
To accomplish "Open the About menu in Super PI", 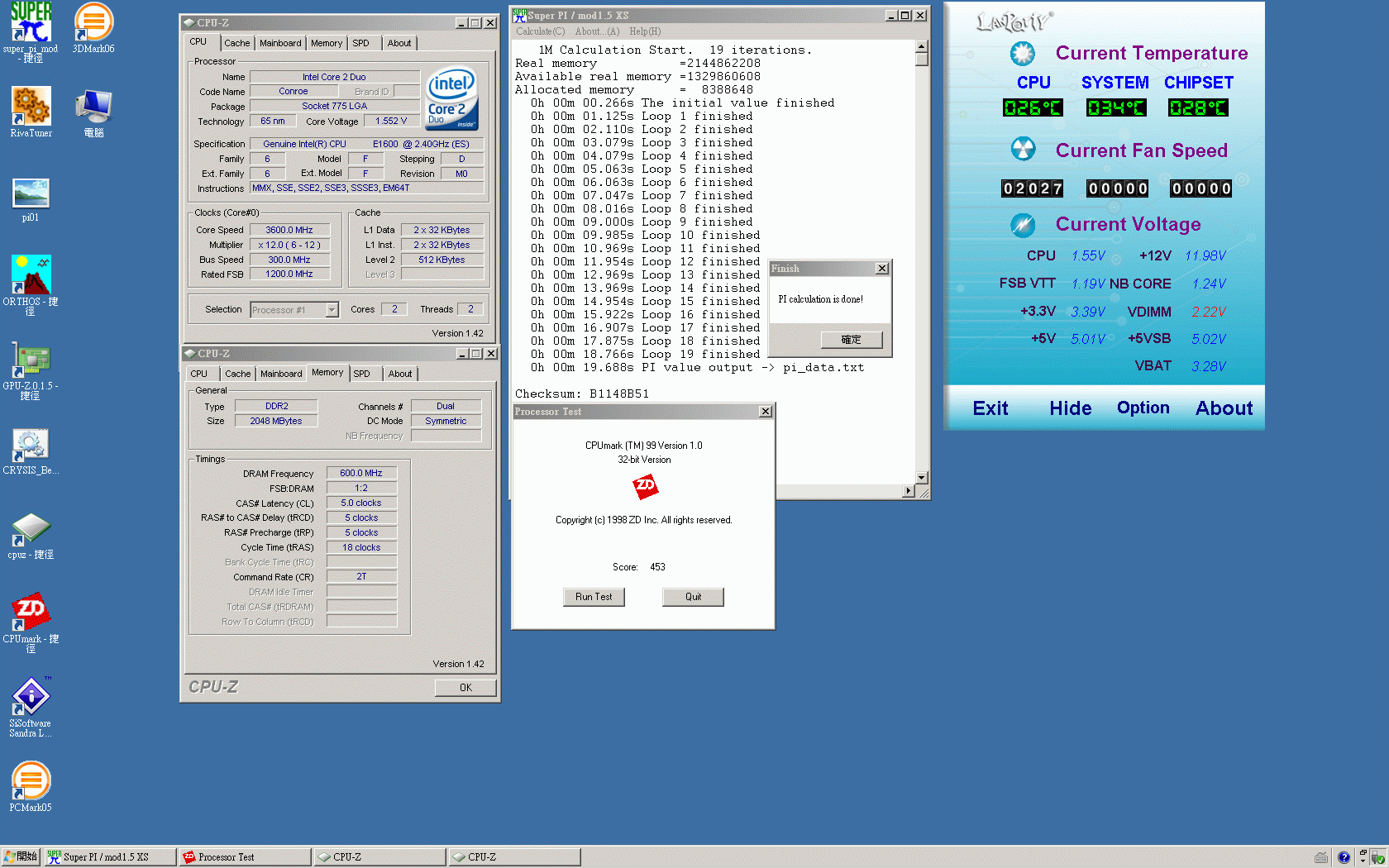I will [597, 31].
